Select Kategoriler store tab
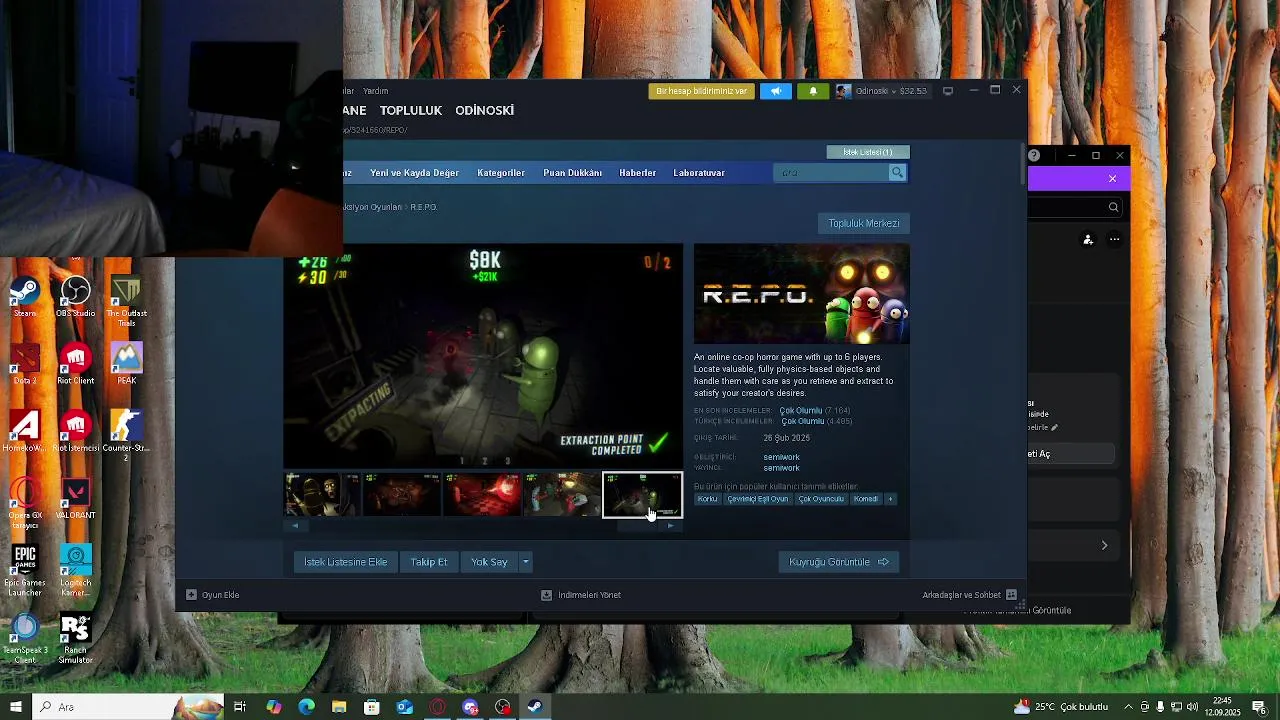The width and height of the screenshot is (1280, 720). [501, 173]
